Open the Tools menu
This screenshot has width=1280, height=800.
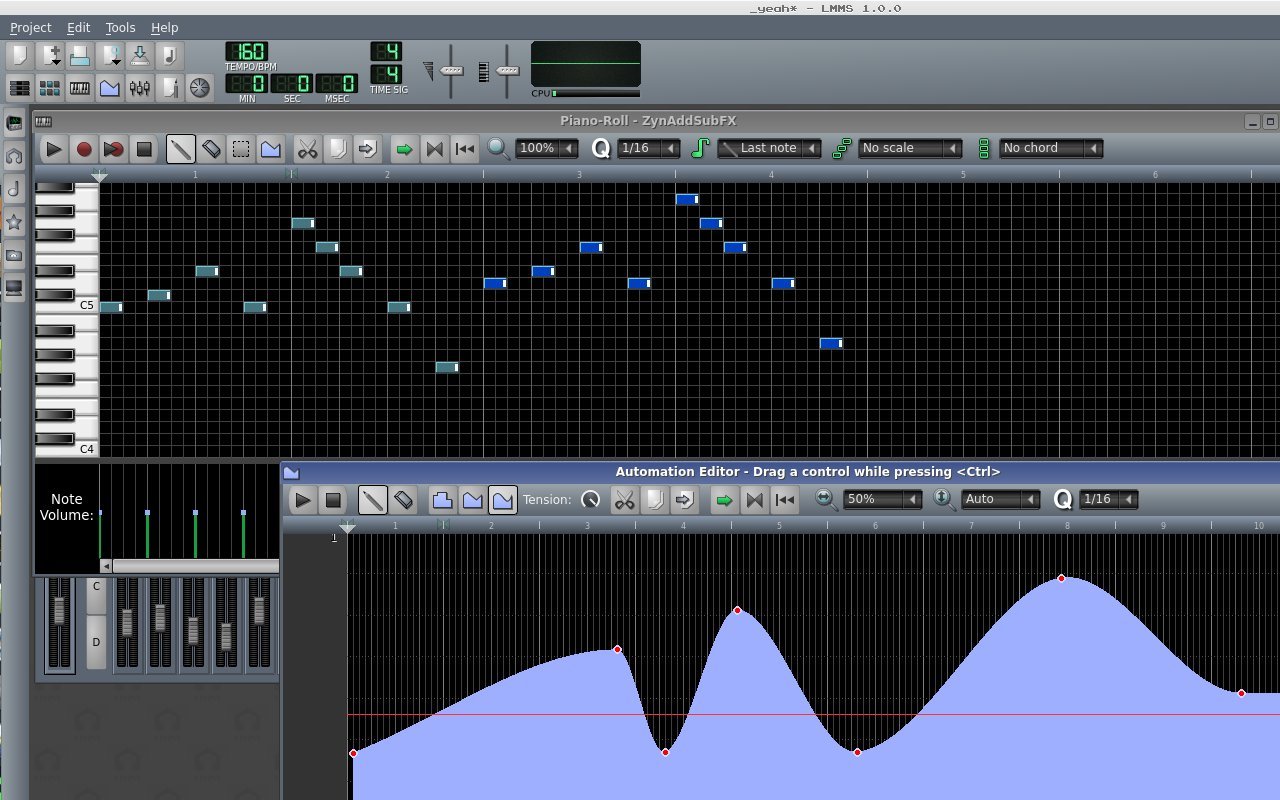click(x=119, y=27)
